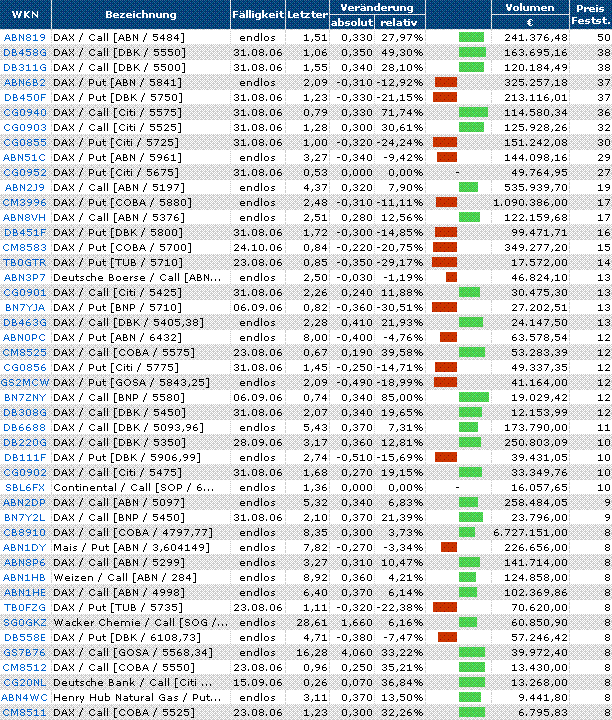Open WKN link ABN819
612x720 pixels.
(25, 37)
